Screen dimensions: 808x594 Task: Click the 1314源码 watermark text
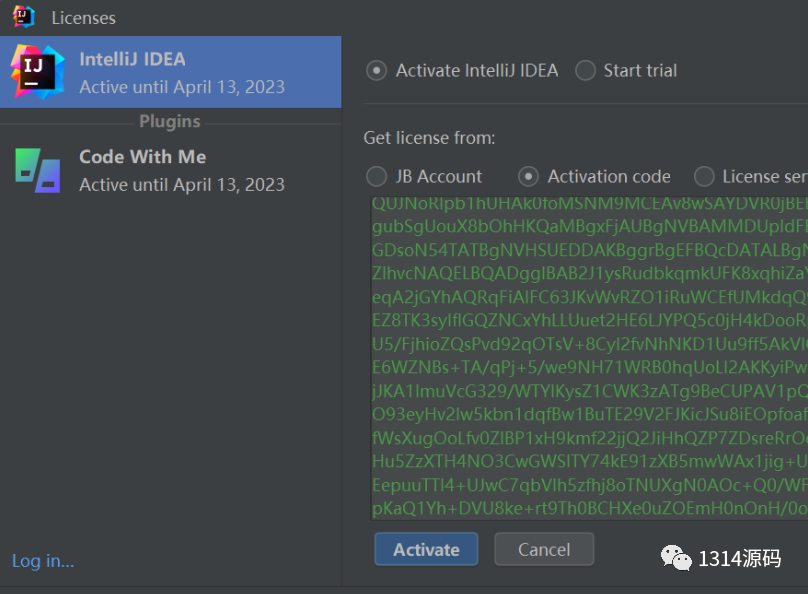click(739, 558)
